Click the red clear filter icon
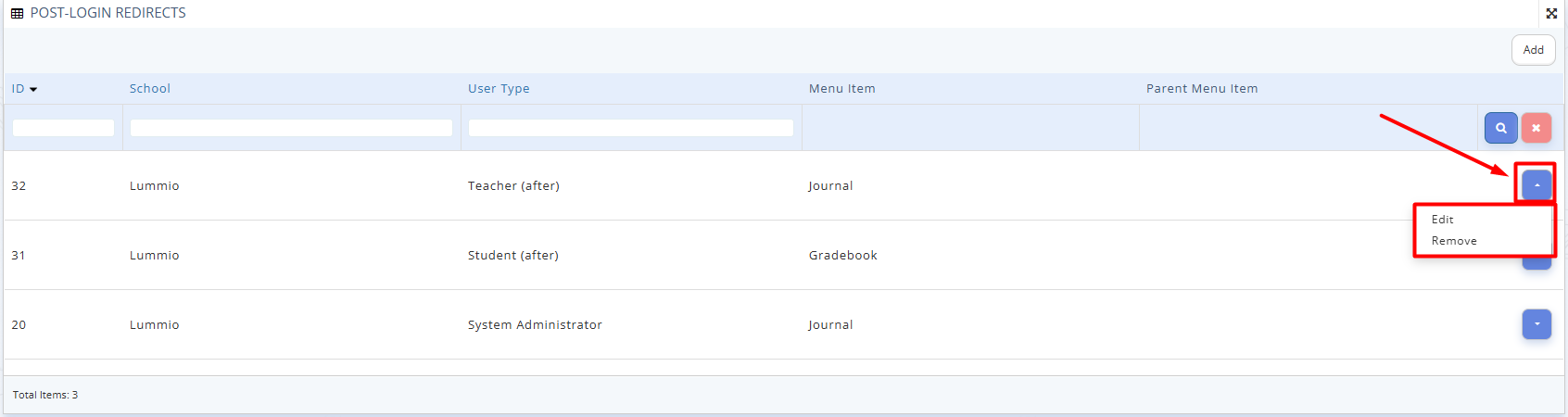The image size is (1568, 417). [1536, 128]
